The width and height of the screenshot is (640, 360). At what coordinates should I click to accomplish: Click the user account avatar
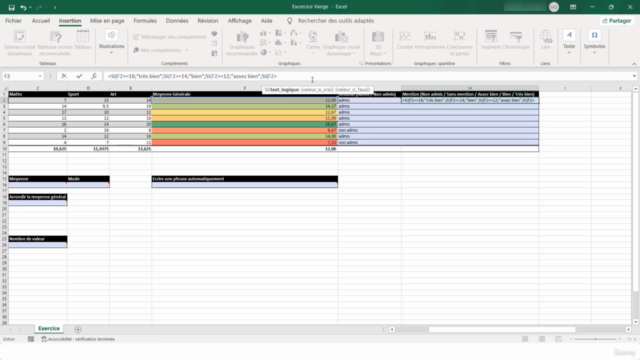(554, 7)
